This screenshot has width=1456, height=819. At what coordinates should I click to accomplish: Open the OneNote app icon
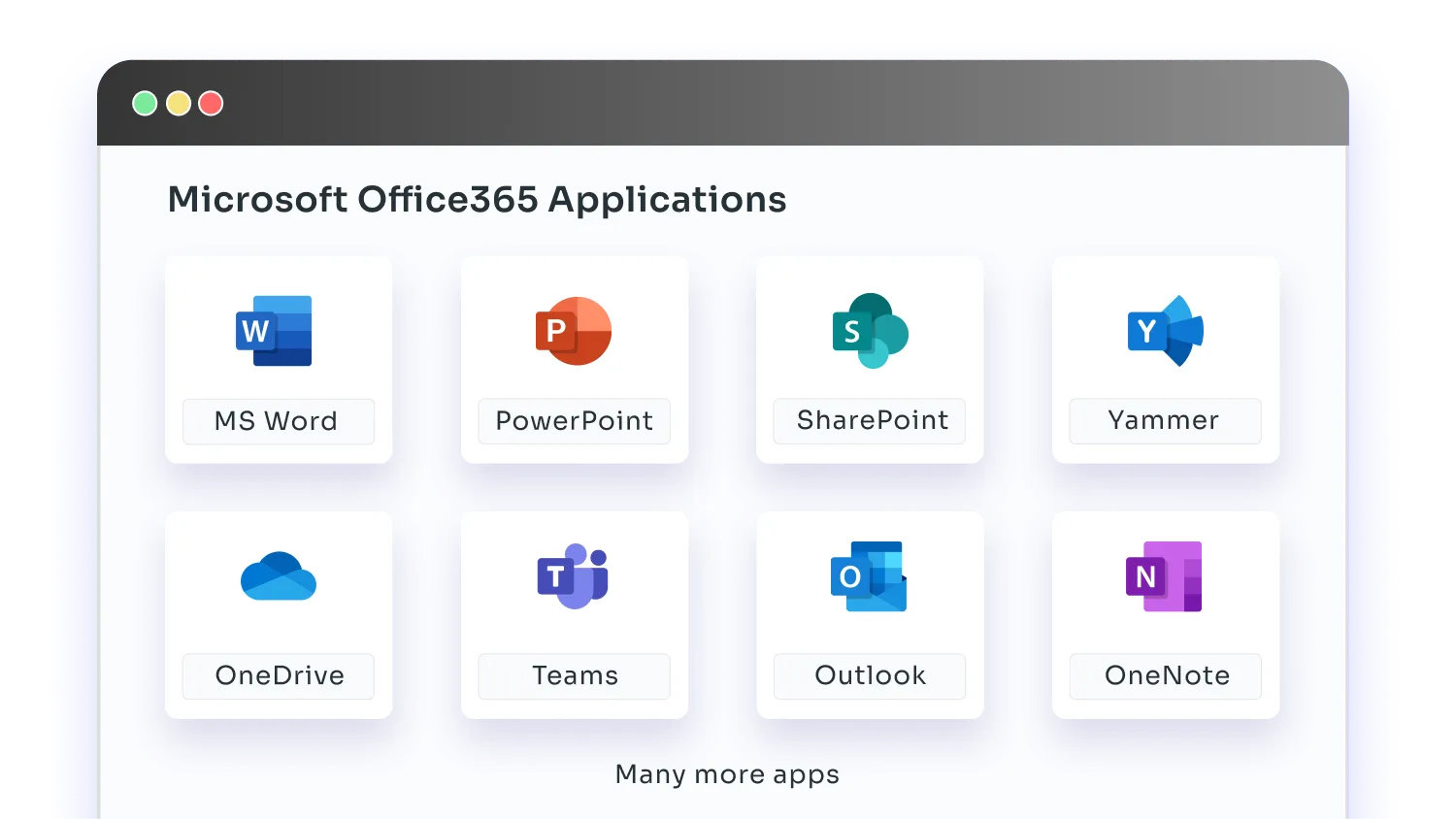point(1164,576)
